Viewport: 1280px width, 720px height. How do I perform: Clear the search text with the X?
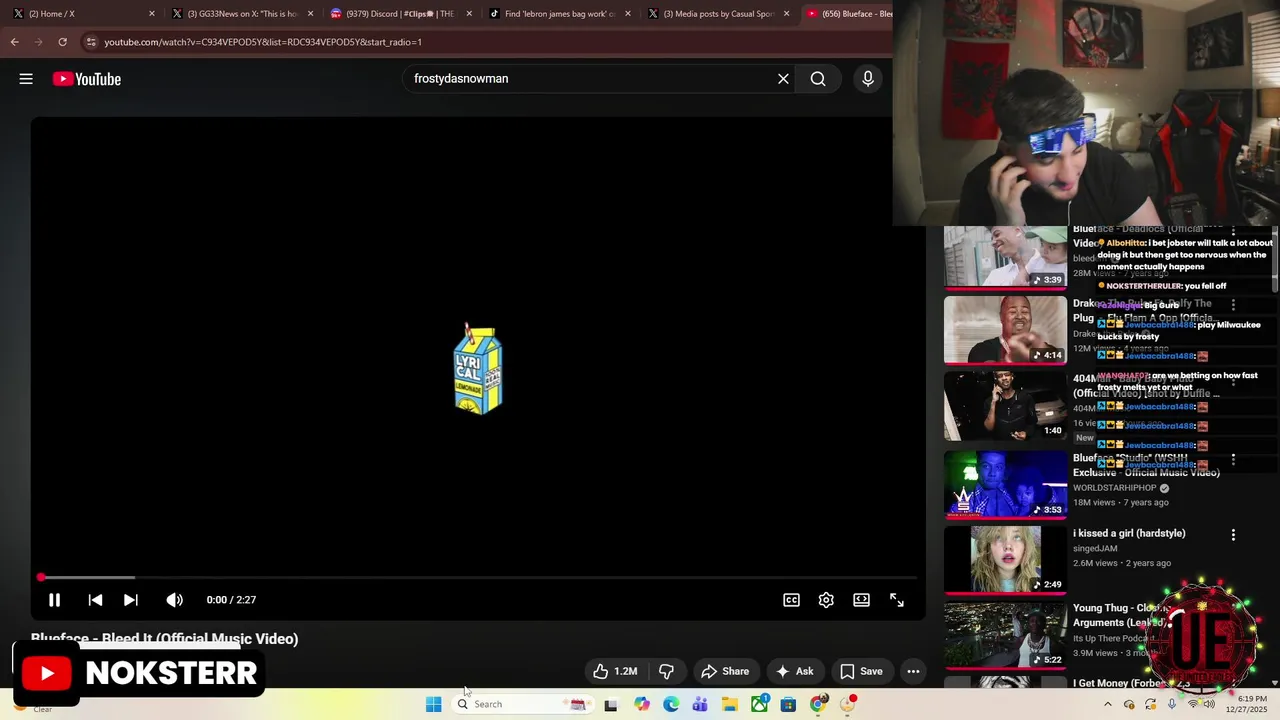(783, 79)
